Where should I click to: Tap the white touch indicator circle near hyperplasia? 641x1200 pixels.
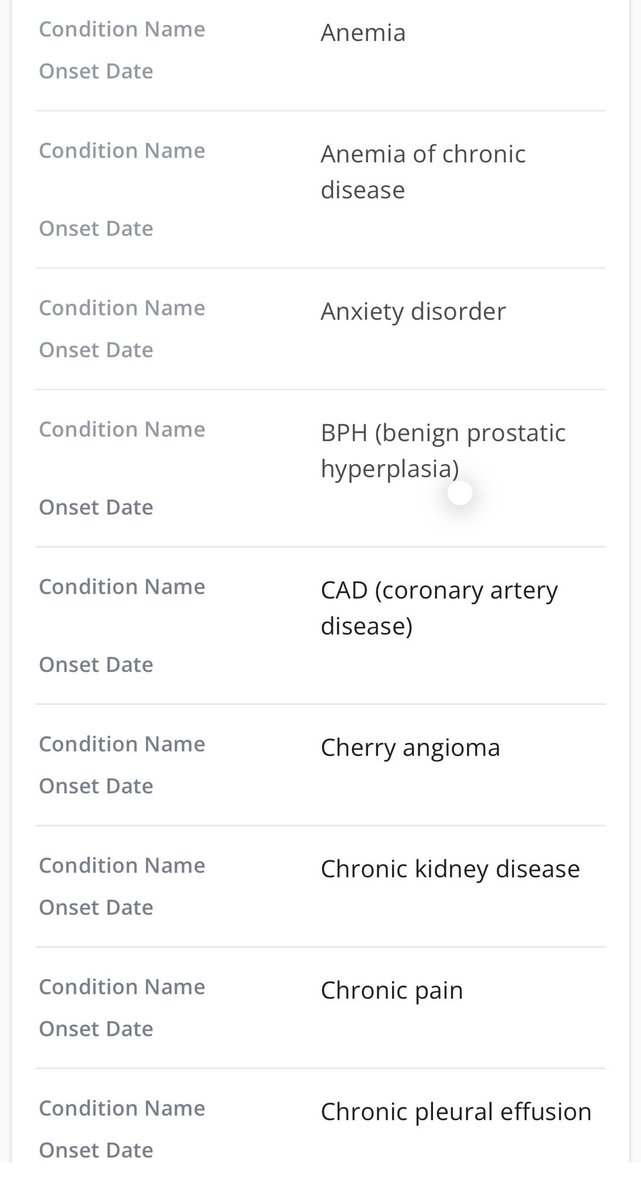click(460, 493)
